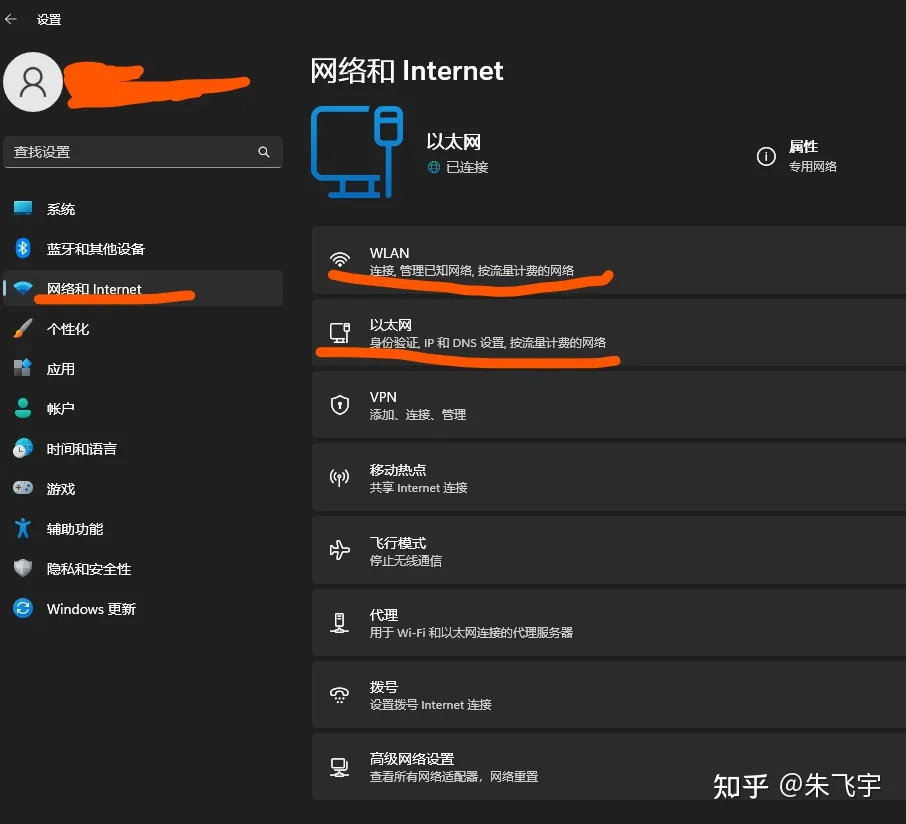Viewport: 906px width, 824px height.
Task: Click the 查找设置 search box
Action: pos(143,151)
